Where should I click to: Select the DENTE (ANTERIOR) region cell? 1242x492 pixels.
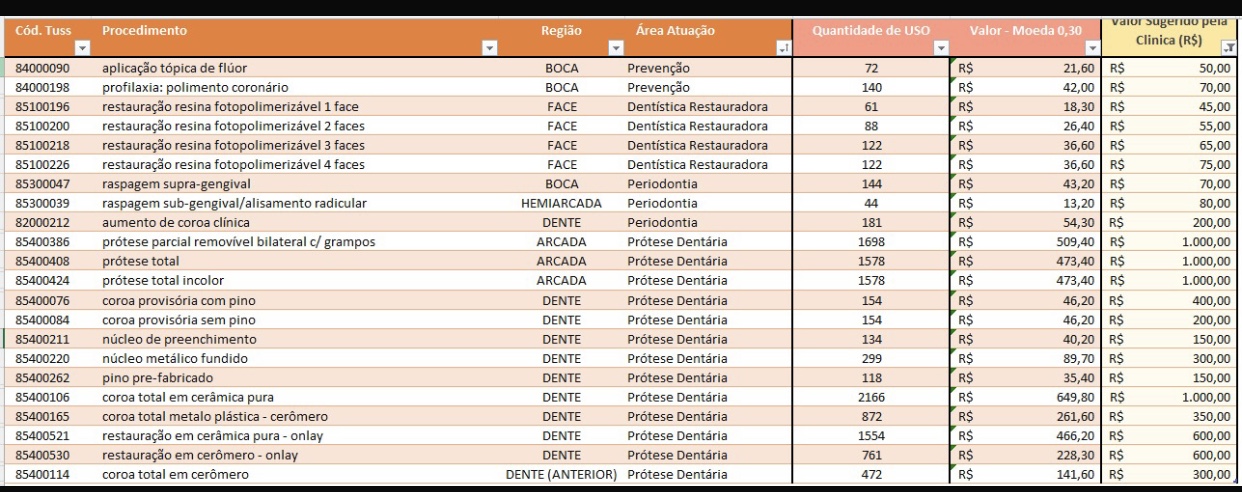tap(561, 475)
